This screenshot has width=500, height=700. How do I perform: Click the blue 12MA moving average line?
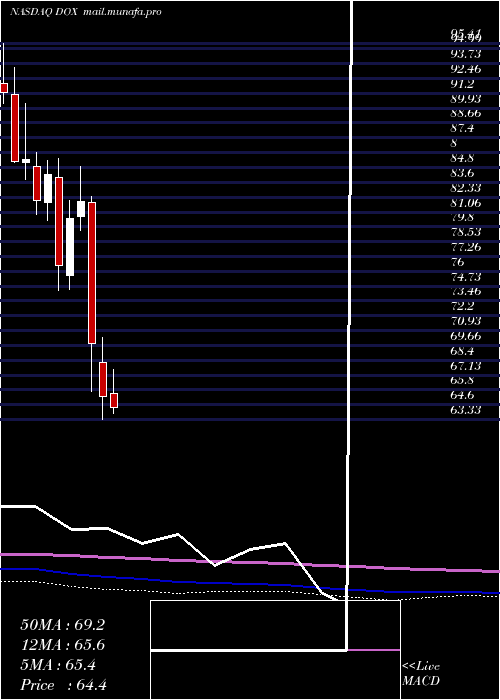[x=250, y=583]
